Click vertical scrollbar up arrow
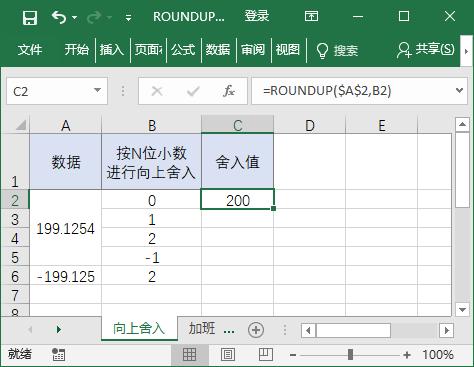The height and width of the screenshot is (367, 474). point(462,125)
